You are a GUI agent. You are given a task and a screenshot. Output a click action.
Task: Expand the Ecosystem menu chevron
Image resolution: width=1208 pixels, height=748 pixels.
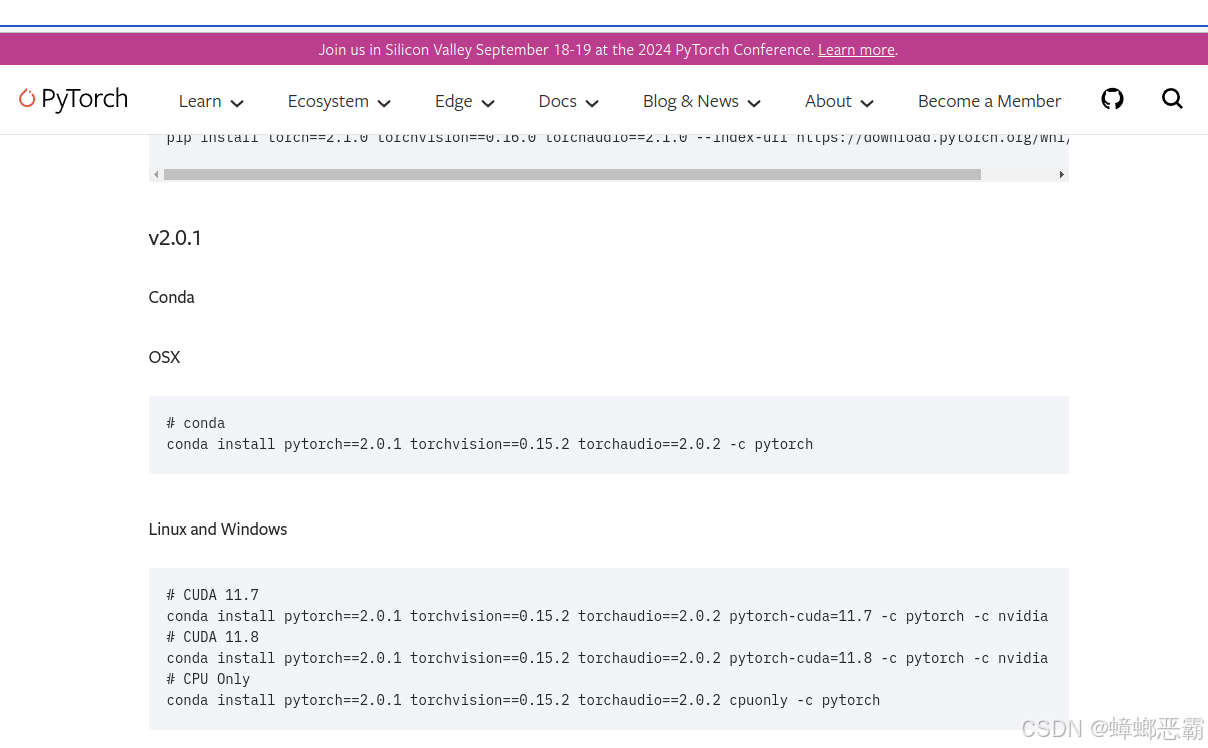coord(384,103)
